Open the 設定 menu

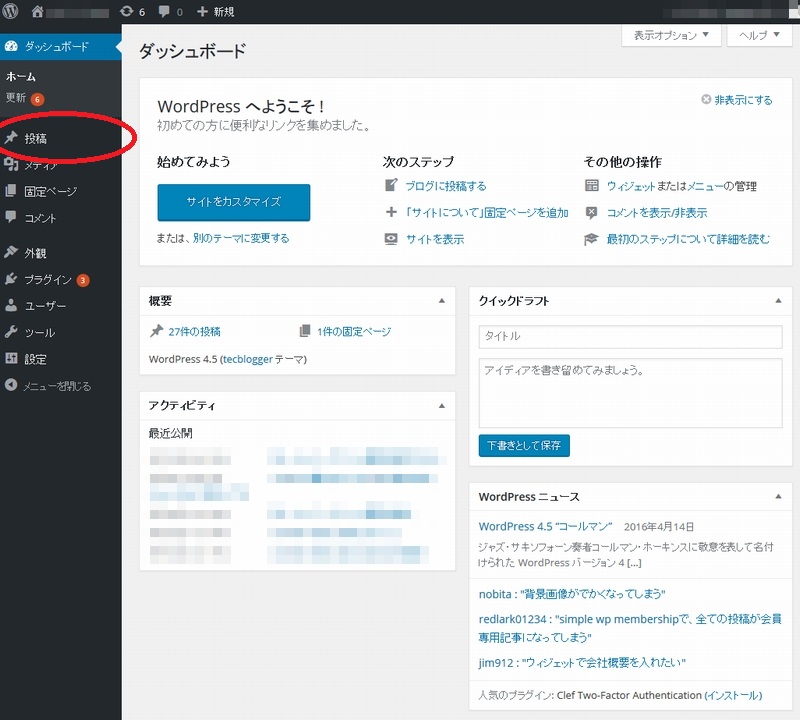tap(61, 359)
